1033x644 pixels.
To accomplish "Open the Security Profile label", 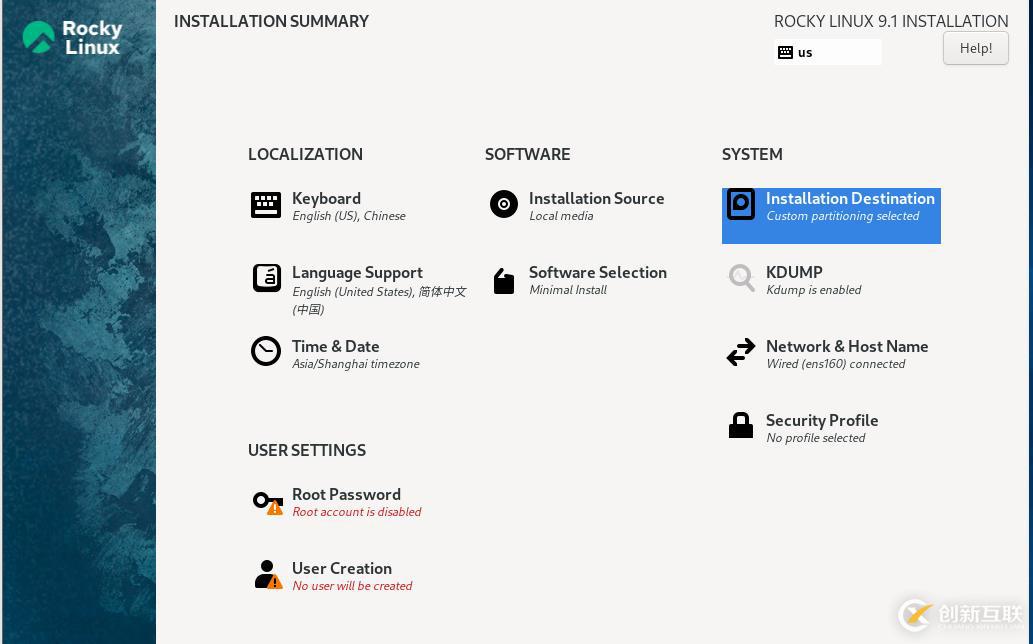I will (821, 420).
